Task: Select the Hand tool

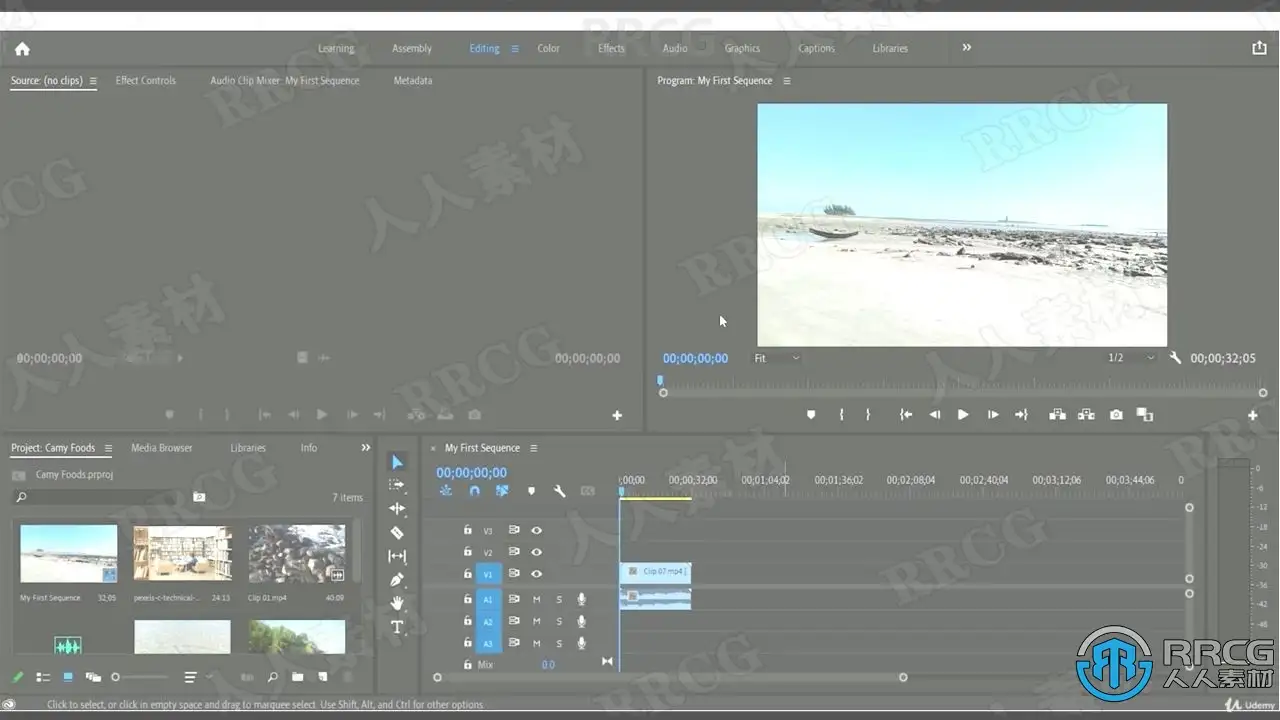Action: (397, 603)
